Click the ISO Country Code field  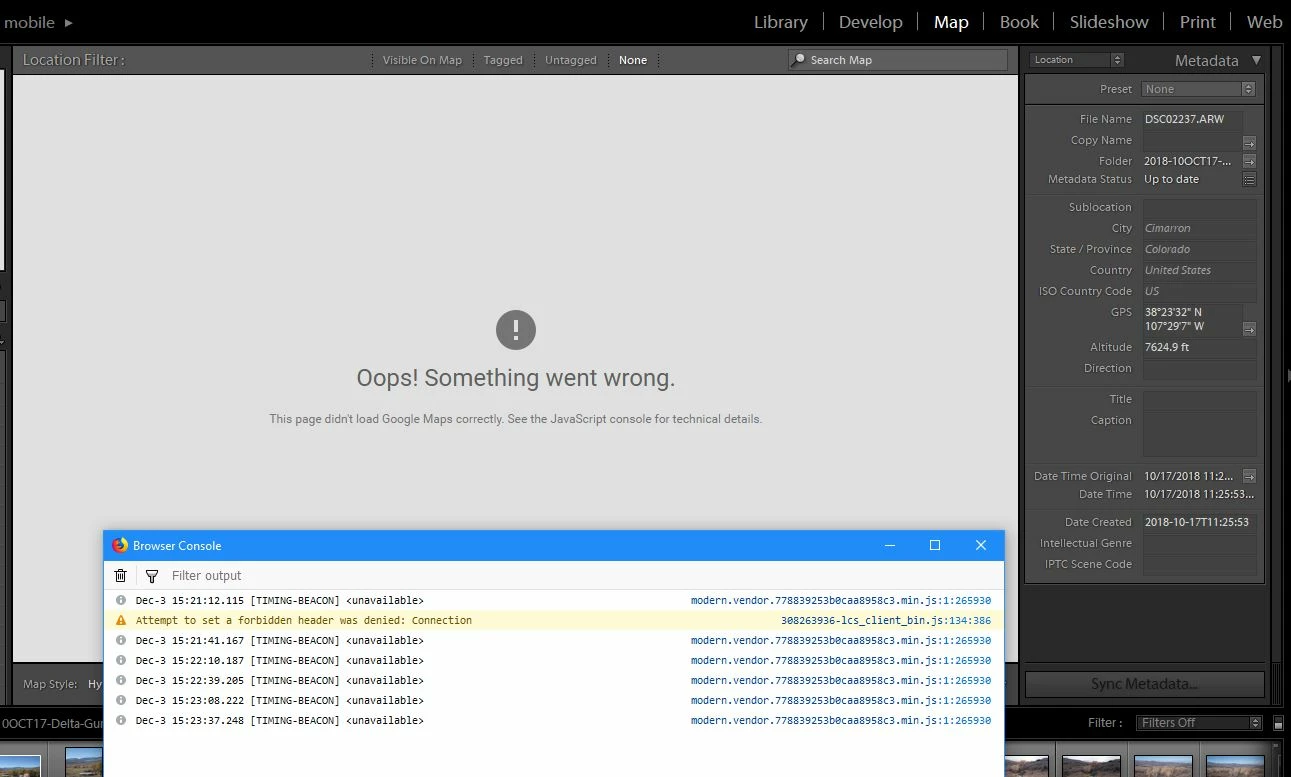coord(1199,291)
